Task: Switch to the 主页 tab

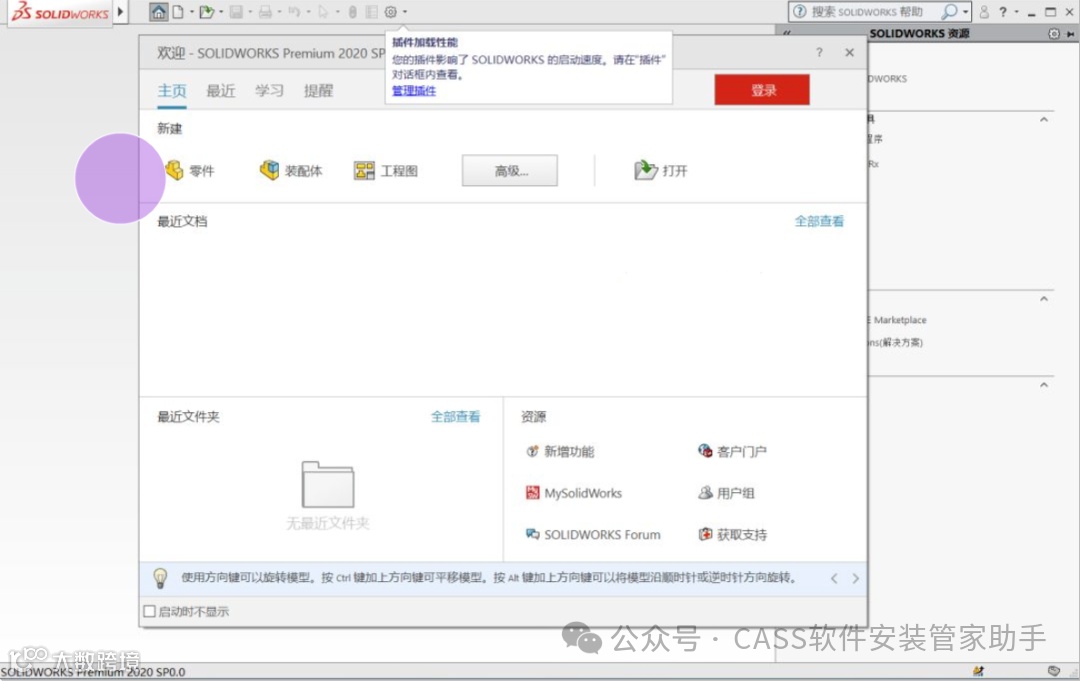Action: pyautogui.click(x=172, y=91)
